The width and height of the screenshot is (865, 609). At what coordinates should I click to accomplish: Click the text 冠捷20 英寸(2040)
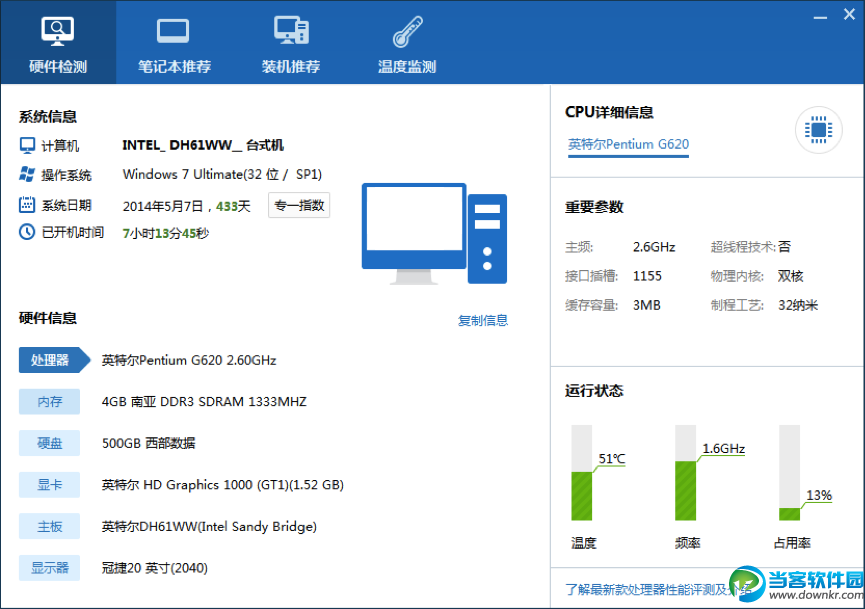point(154,568)
